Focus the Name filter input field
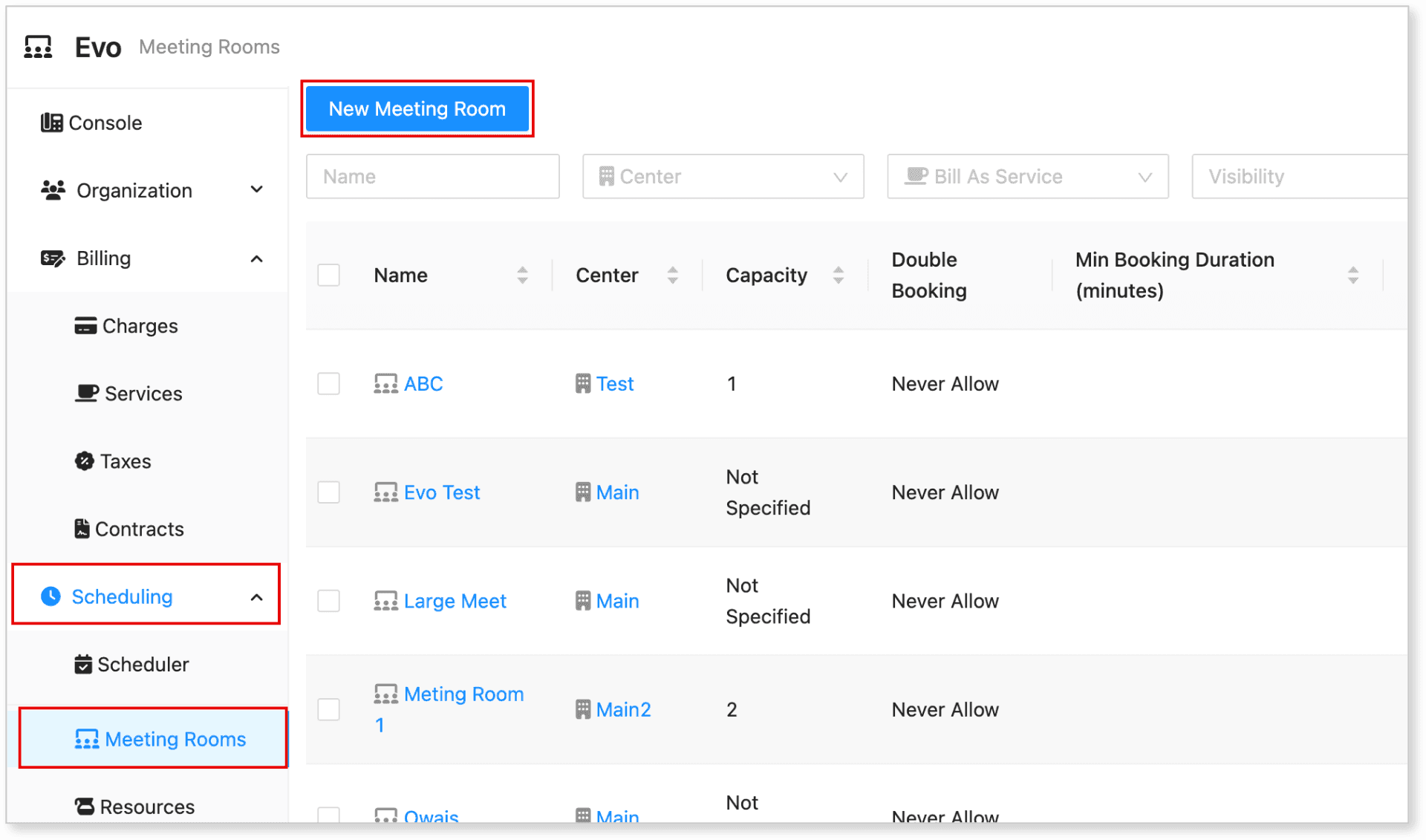 432,176
